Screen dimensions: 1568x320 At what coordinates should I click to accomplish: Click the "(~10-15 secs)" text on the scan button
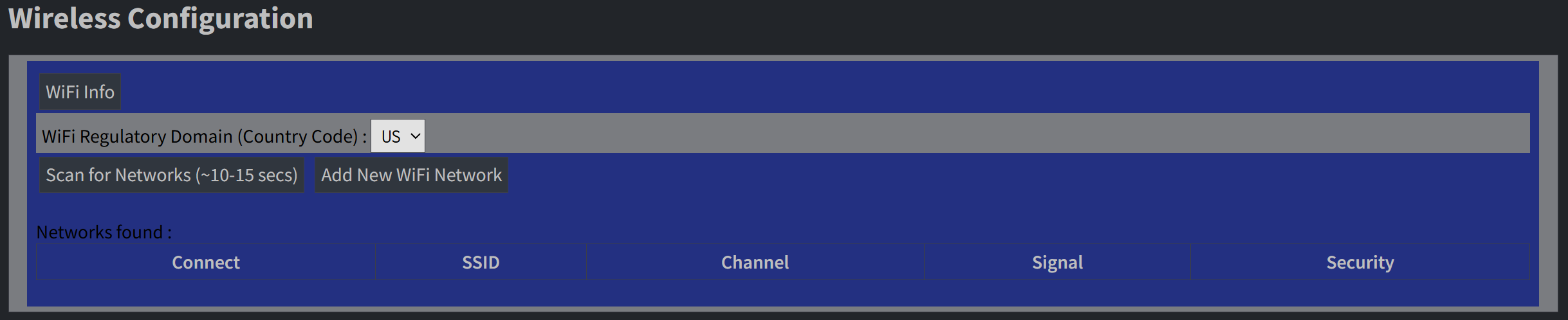pyautogui.click(x=246, y=175)
